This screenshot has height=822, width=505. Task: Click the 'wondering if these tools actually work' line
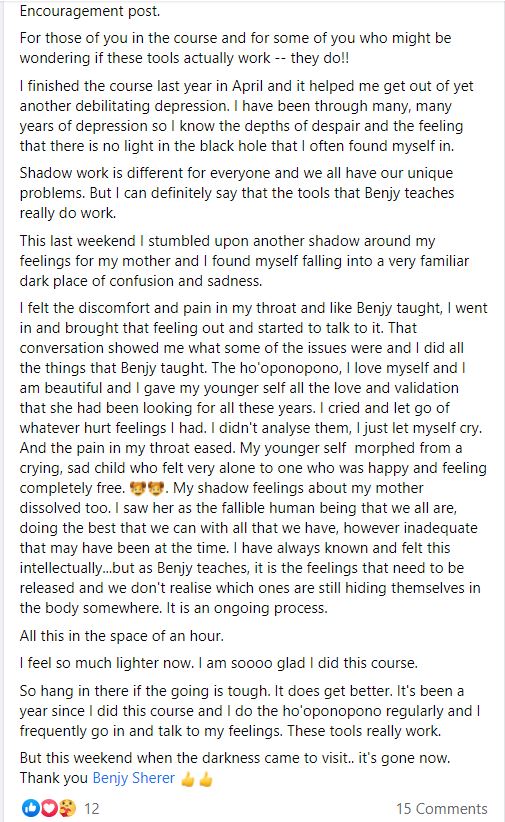coord(185,58)
